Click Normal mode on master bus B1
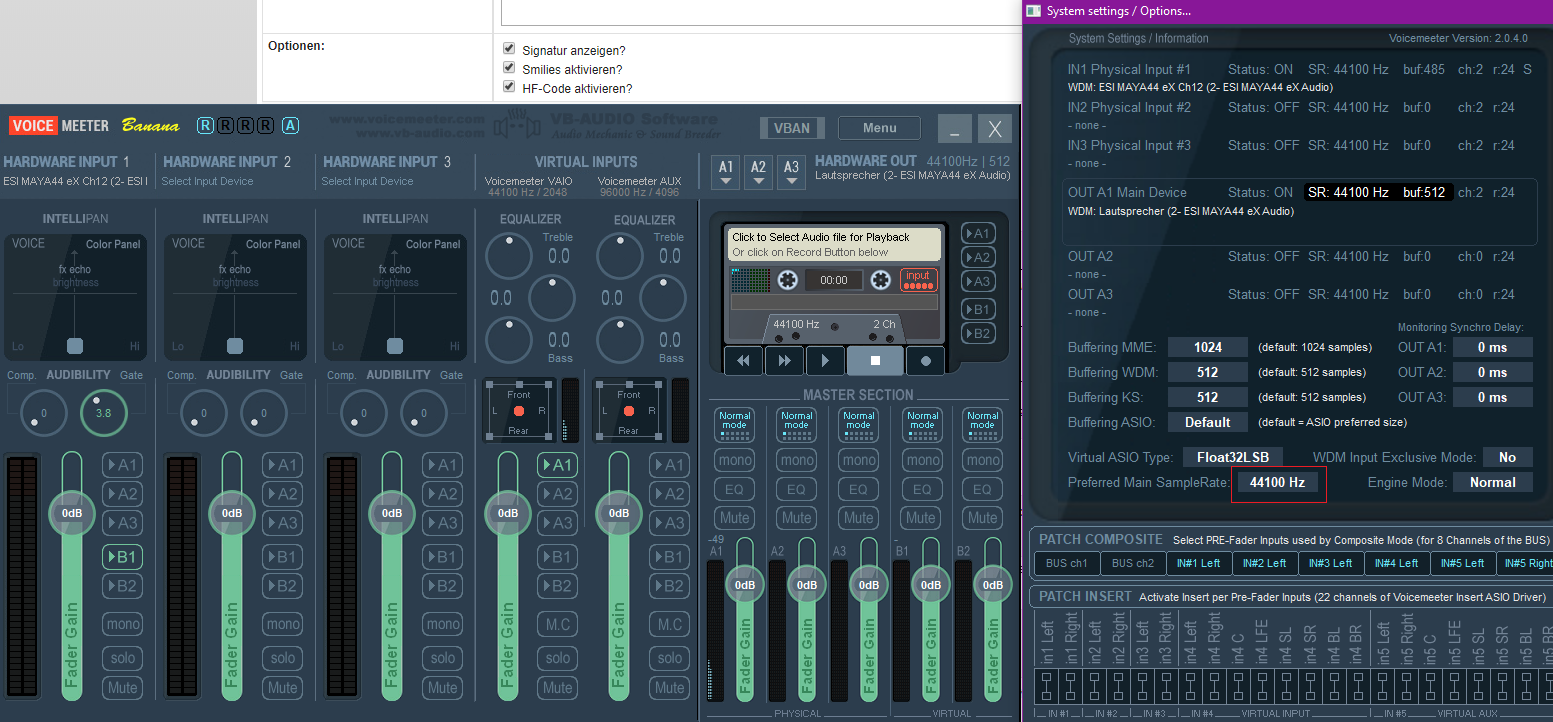 tap(920, 424)
